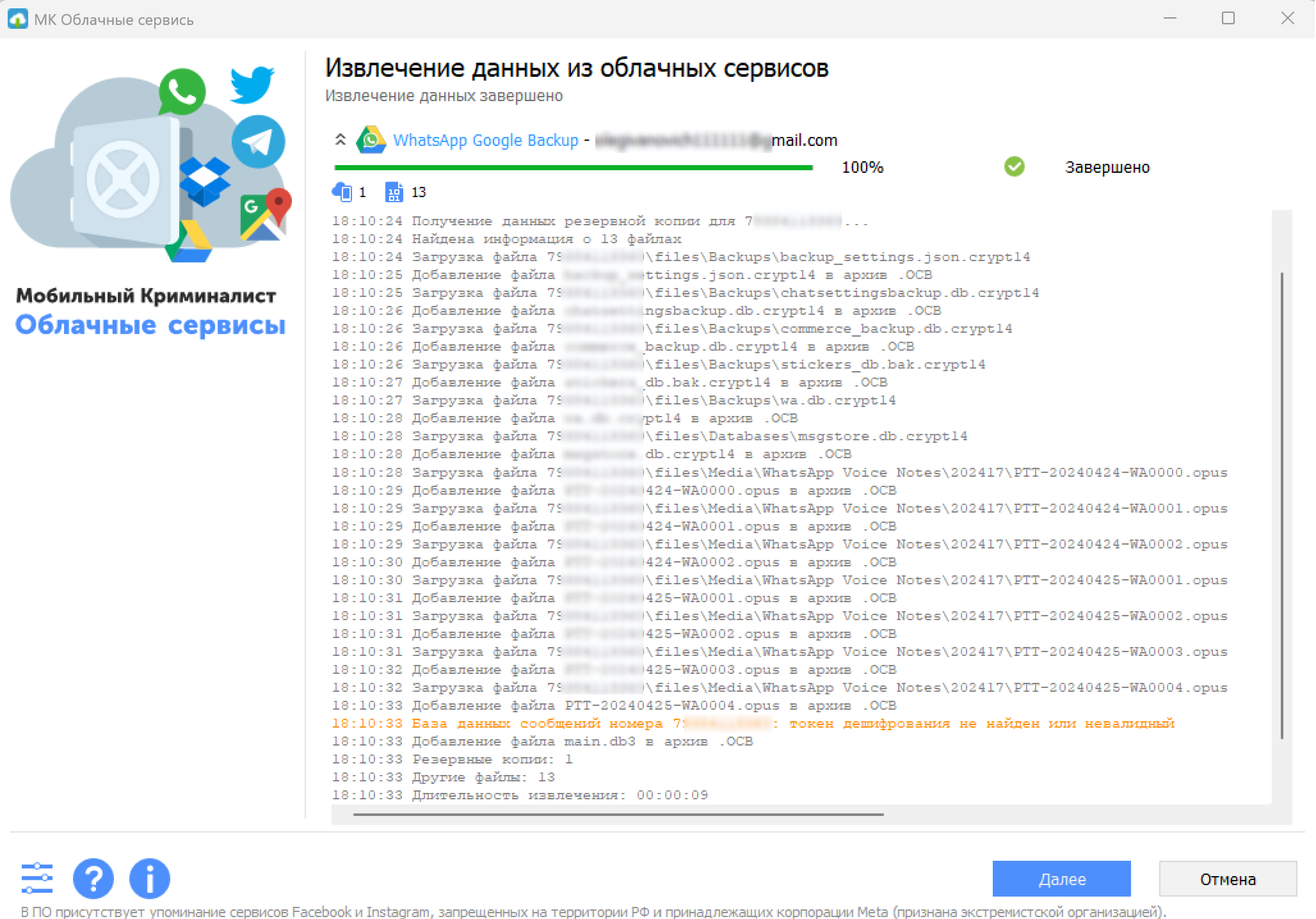Select log line 'Получение данных резервной копии'
The width and height of the screenshot is (1316, 919).
(600, 221)
